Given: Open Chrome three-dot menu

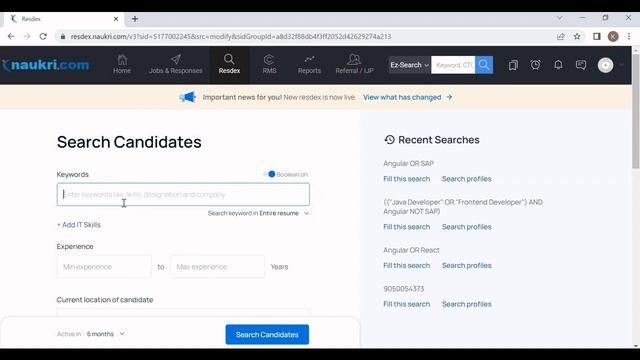Looking at the screenshot, I should coord(629,36).
